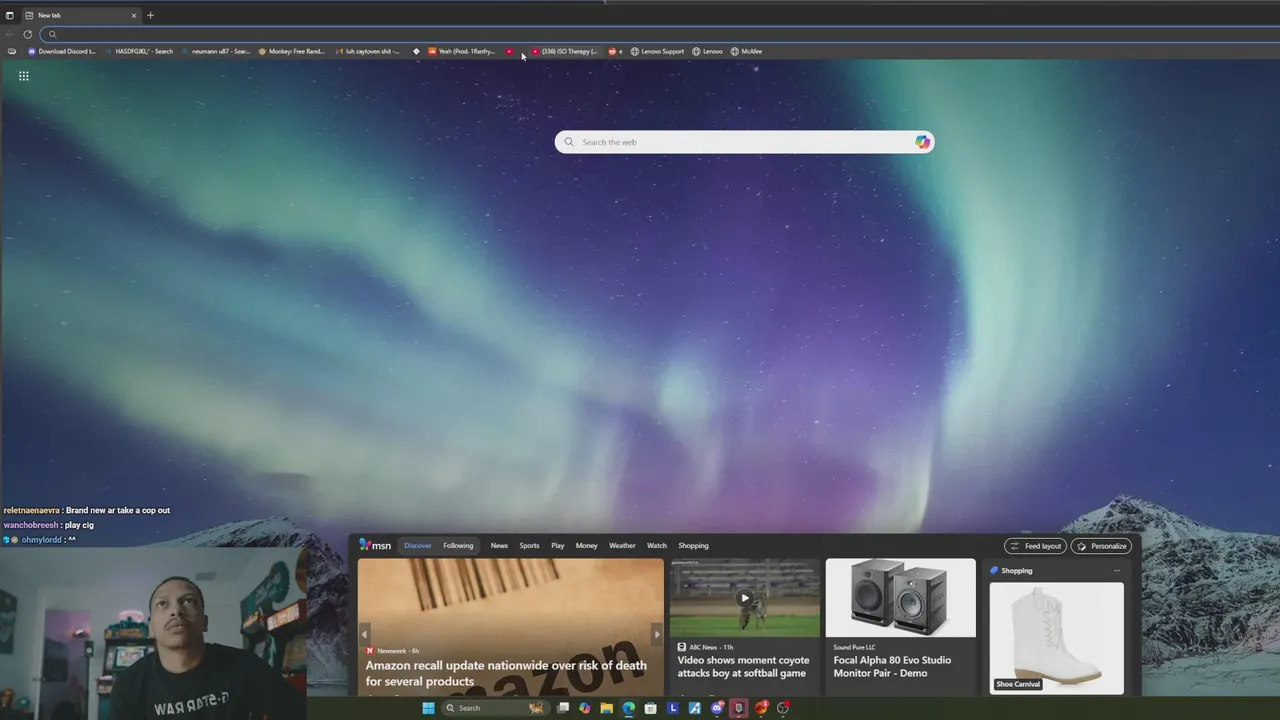The height and width of the screenshot is (720, 1280).
Task: Open the luh zaytoven bookmark
Action: tap(368, 51)
